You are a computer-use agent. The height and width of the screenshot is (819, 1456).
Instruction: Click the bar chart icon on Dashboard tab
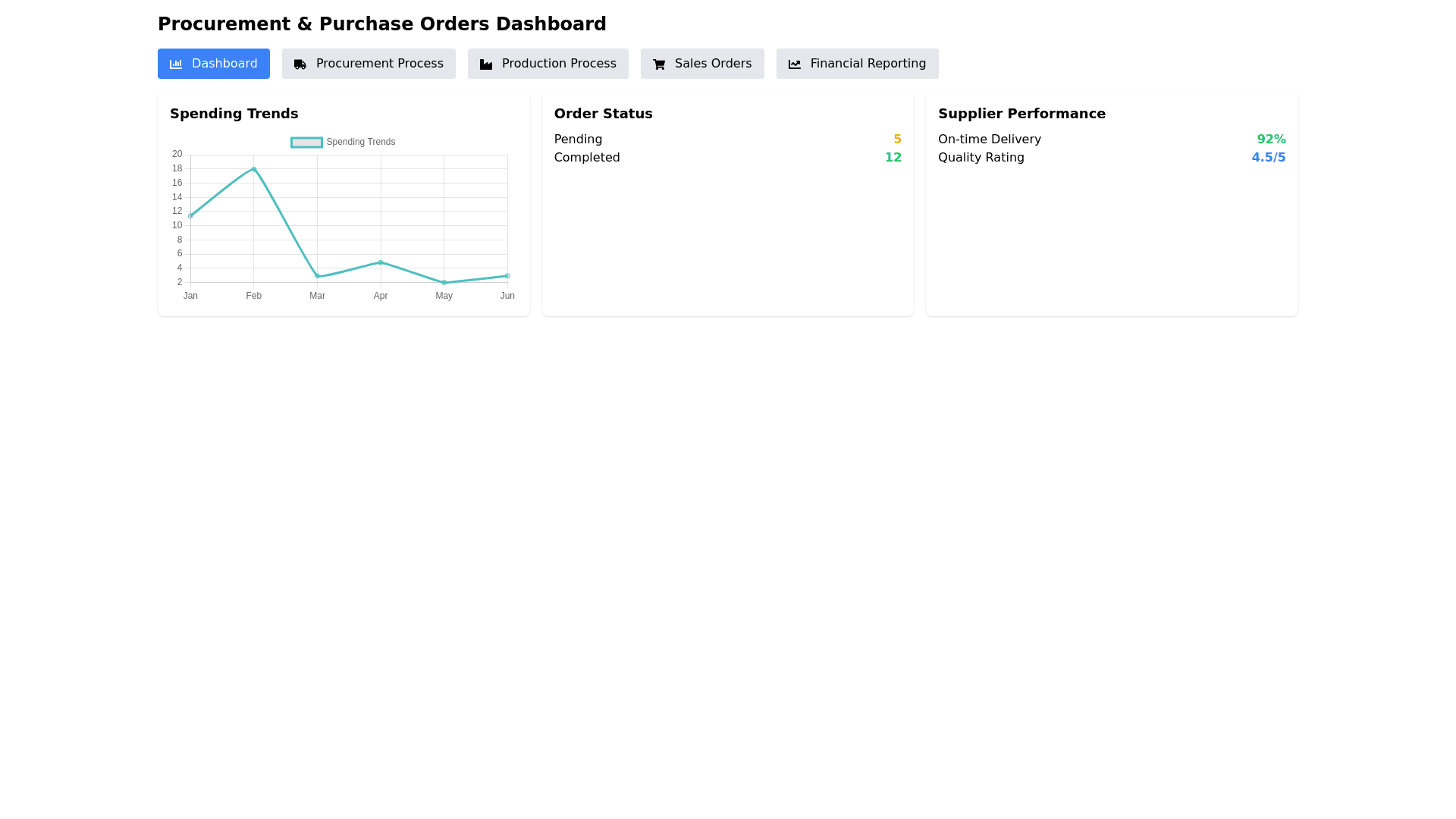click(176, 64)
